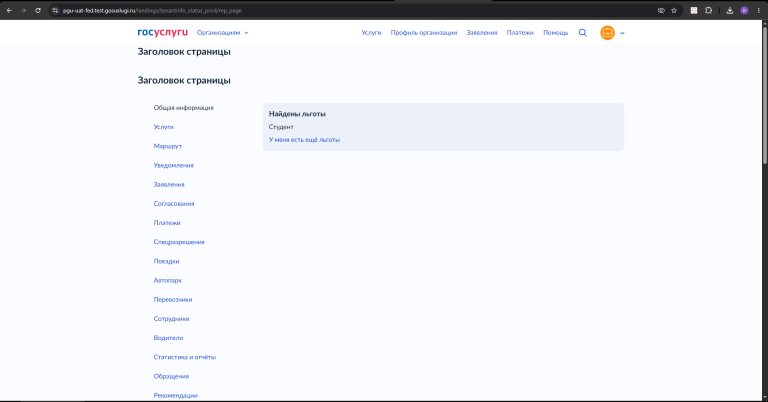This screenshot has height=402, width=768.
Task: Open the browser profile avatar
Action: (x=744, y=10)
